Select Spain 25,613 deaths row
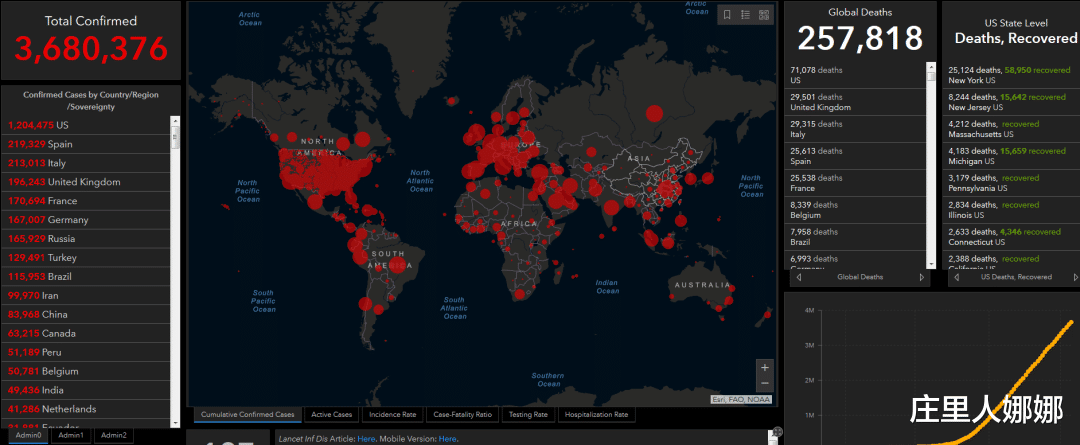The image size is (1080, 445). click(x=856, y=156)
